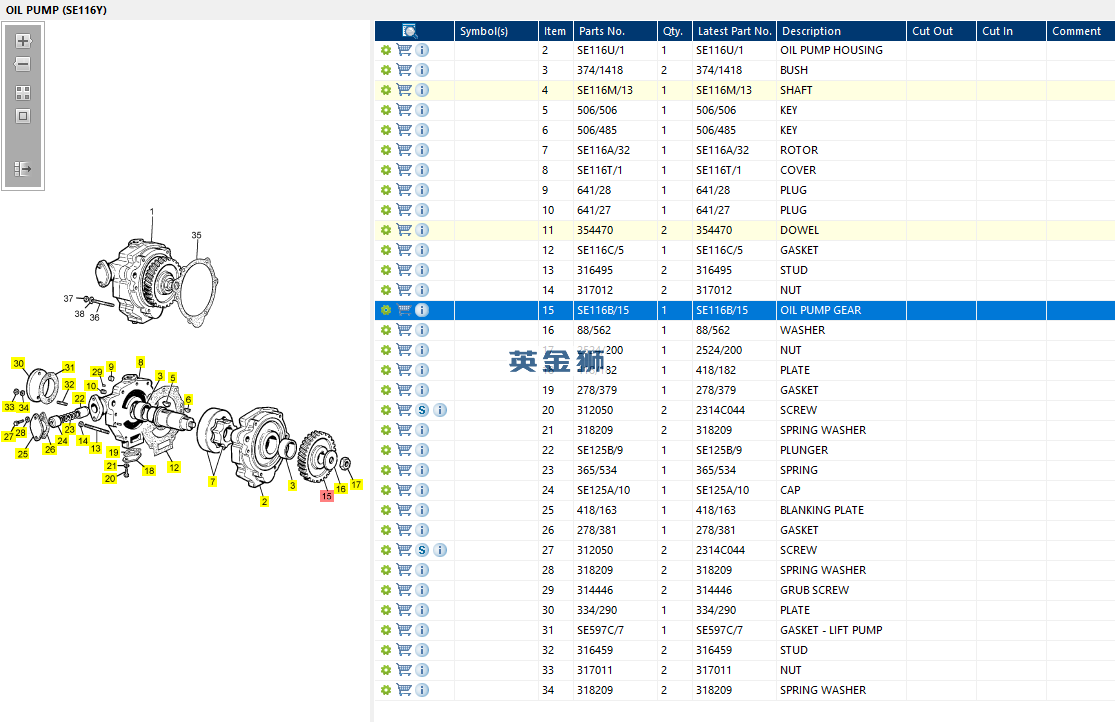Add the WASHER part to cart

pos(404,330)
